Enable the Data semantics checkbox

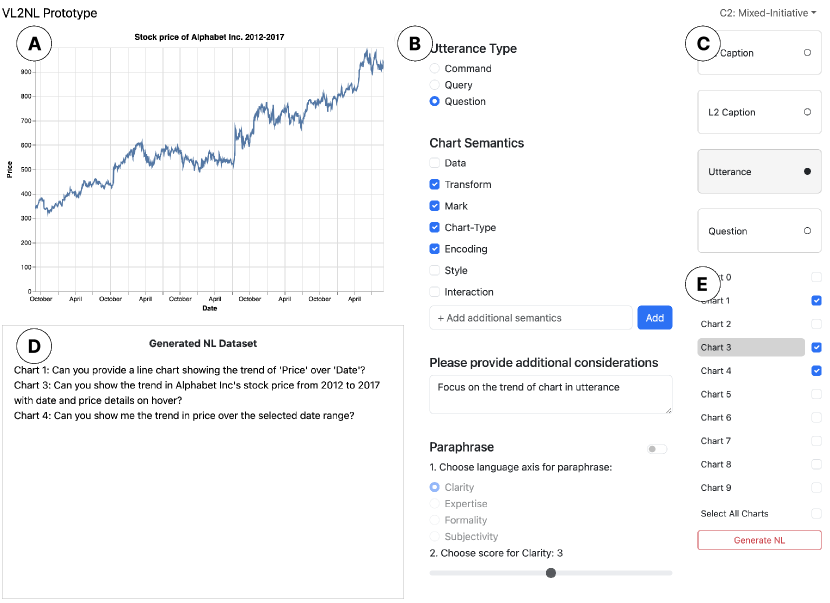point(435,163)
